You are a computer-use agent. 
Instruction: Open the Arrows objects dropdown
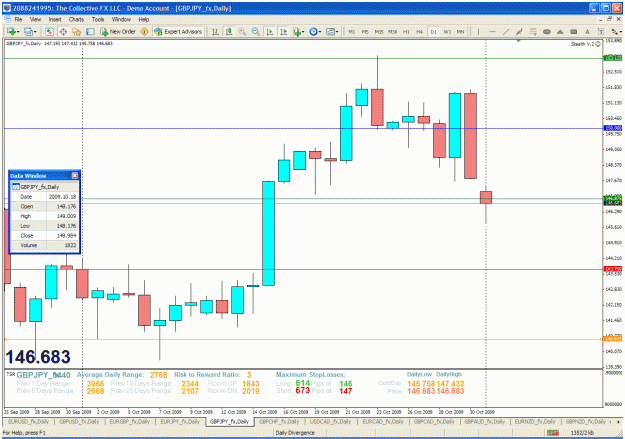(616, 31)
